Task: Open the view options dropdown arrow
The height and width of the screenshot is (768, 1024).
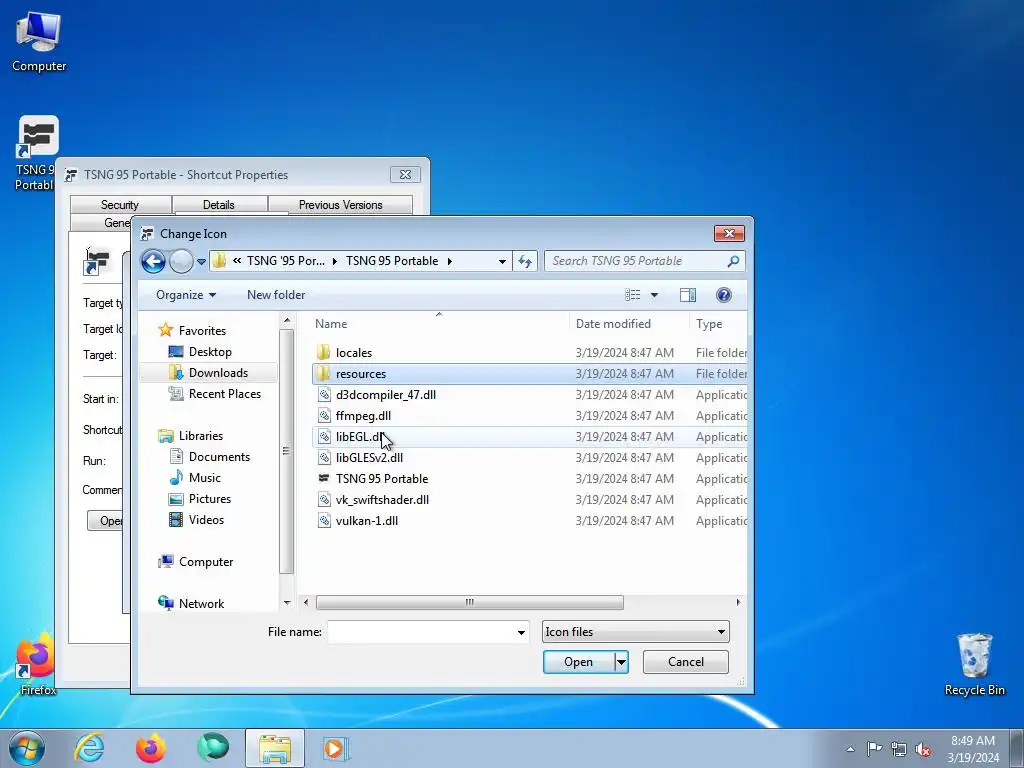Action: click(654, 295)
